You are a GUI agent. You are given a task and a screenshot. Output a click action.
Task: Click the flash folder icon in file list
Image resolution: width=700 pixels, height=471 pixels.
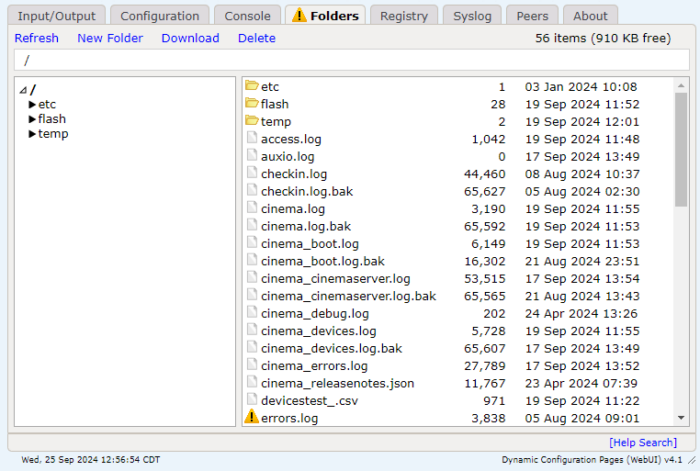pyautogui.click(x=252, y=103)
